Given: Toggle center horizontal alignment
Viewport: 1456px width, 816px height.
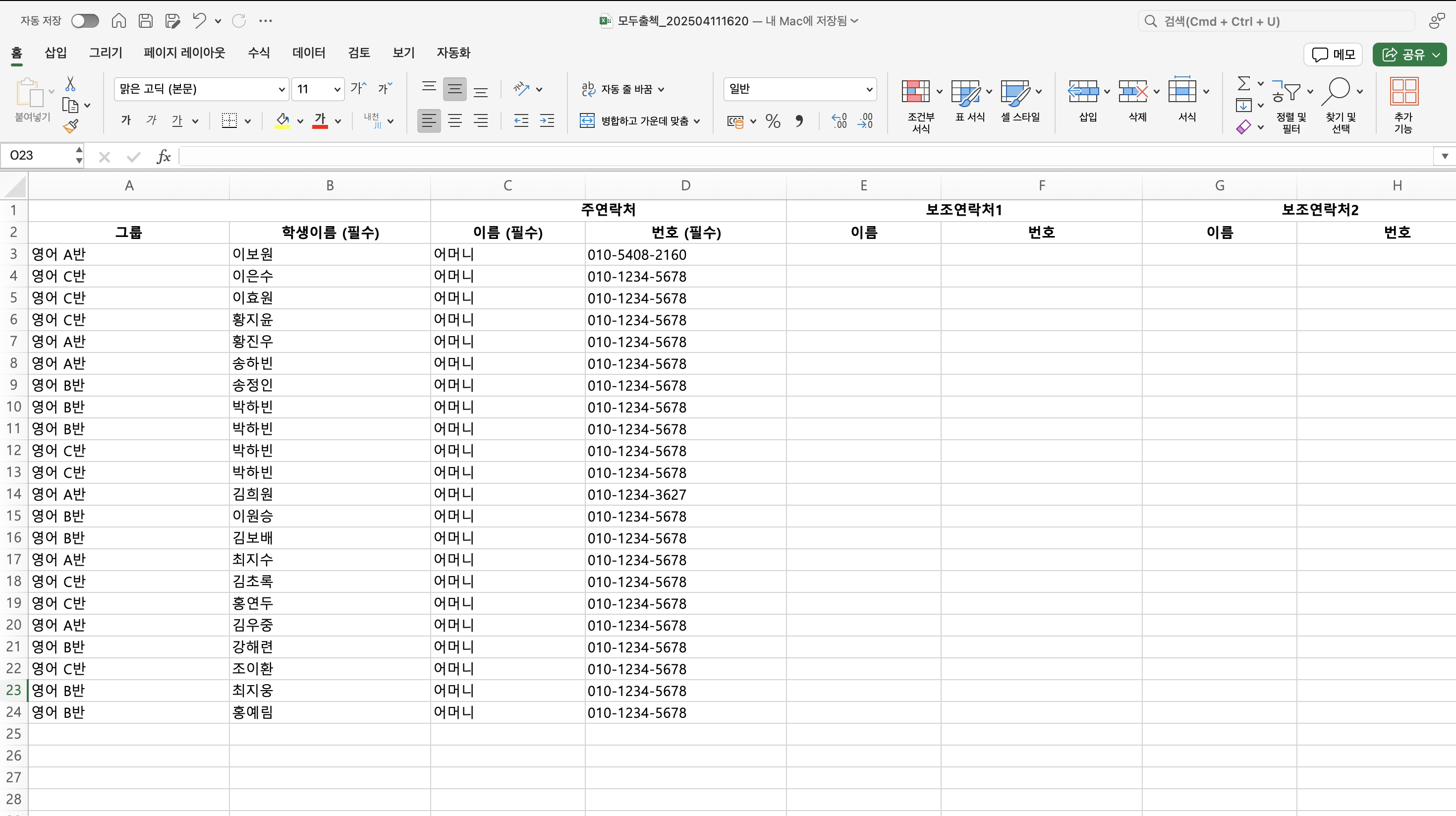Looking at the screenshot, I should [454, 120].
